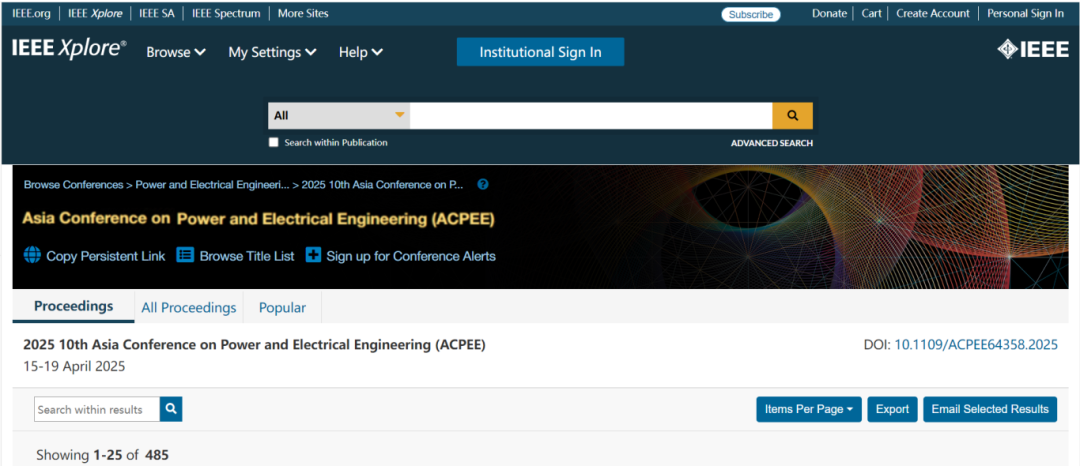This screenshot has height=466, width=1080.
Task: Expand the Help menu
Action: click(360, 52)
